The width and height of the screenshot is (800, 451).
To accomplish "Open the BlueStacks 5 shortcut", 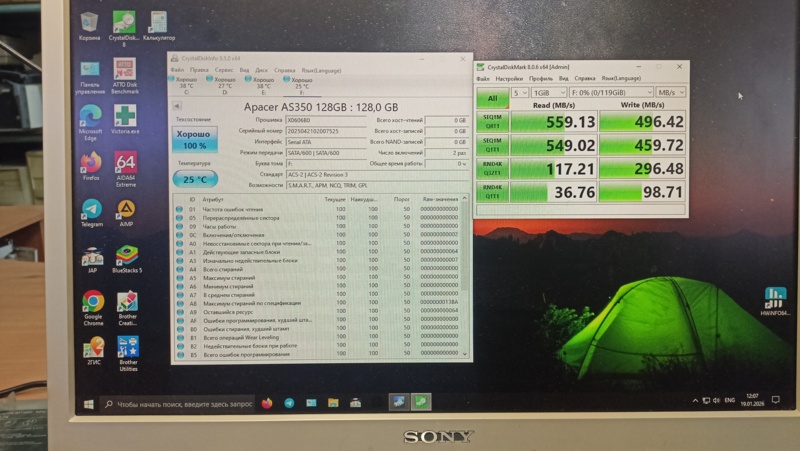I will coord(127,259).
